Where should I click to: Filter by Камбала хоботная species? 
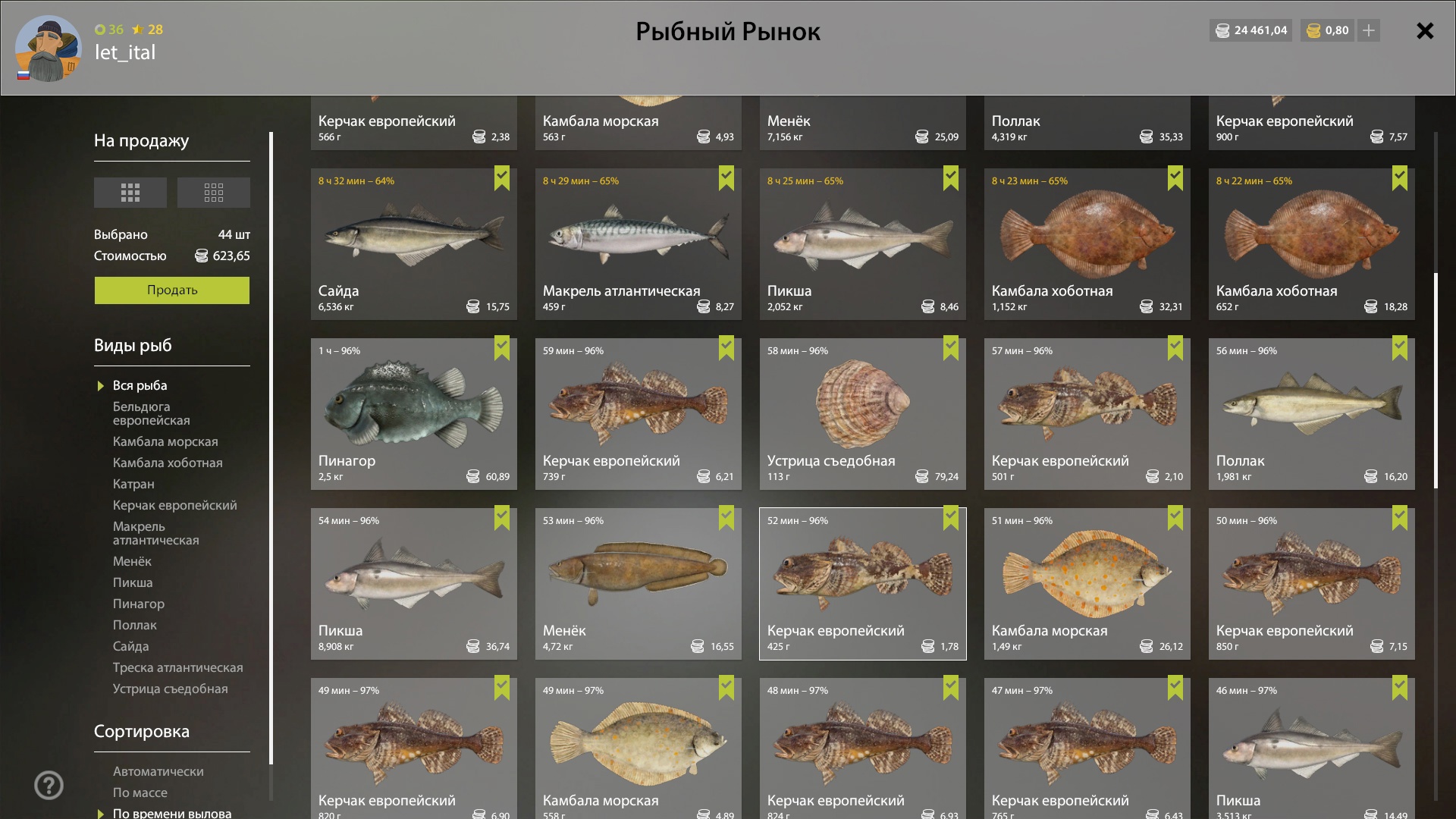pos(168,463)
